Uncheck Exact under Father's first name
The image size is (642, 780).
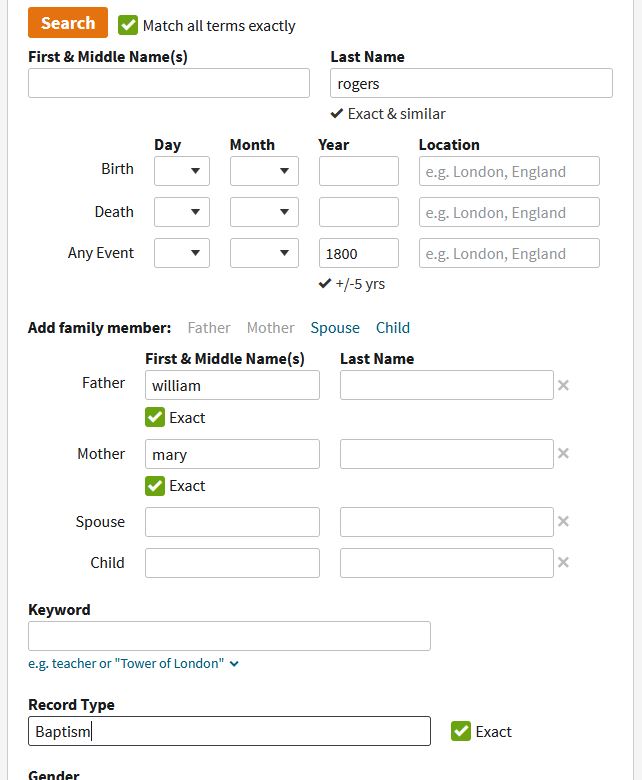(x=155, y=417)
